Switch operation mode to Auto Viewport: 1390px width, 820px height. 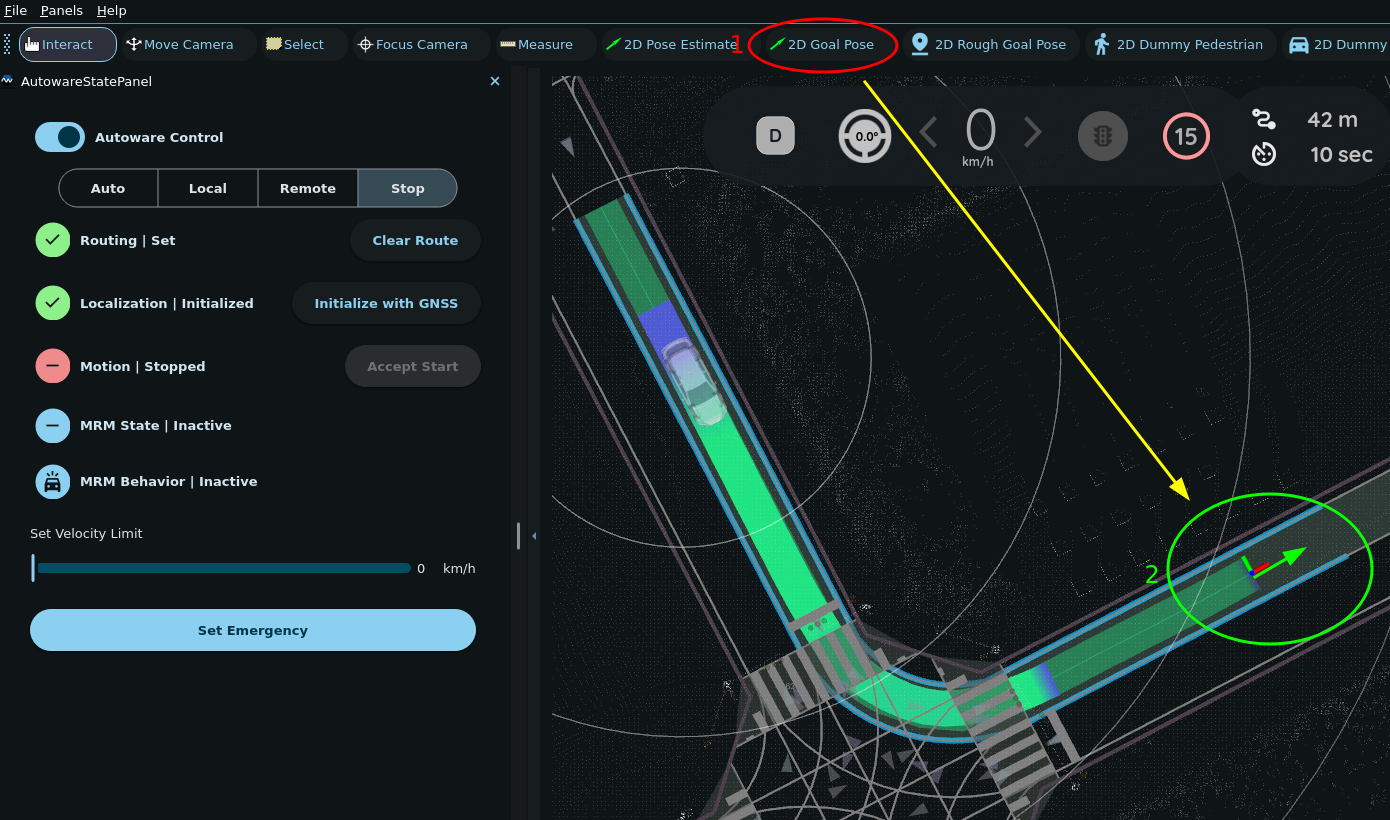point(108,188)
